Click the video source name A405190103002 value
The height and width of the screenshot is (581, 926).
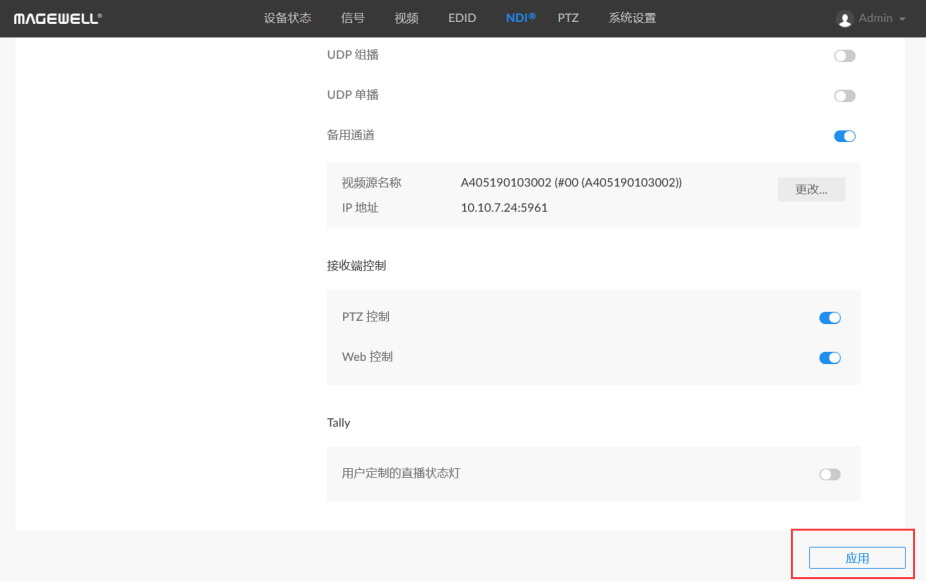click(571, 183)
